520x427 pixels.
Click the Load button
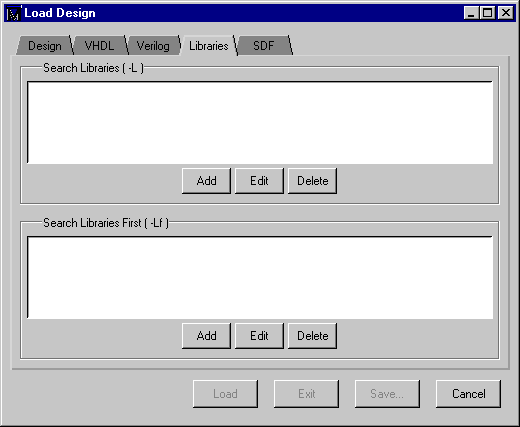pos(225,394)
